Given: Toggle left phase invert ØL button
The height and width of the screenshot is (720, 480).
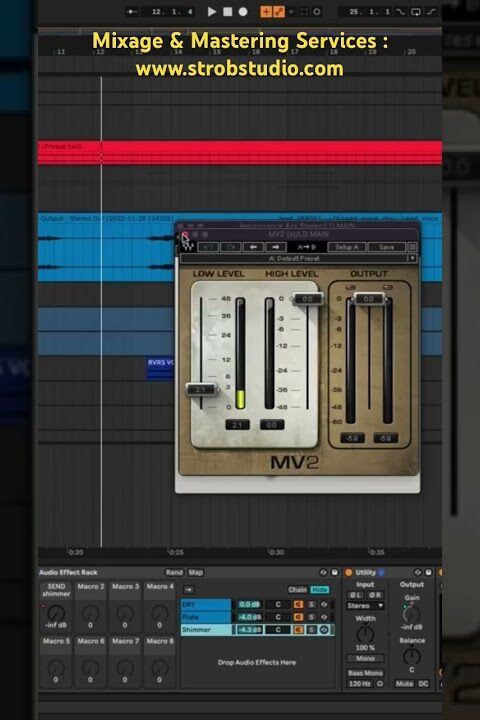Looking at the screenshot, I should tap(355, 595).
